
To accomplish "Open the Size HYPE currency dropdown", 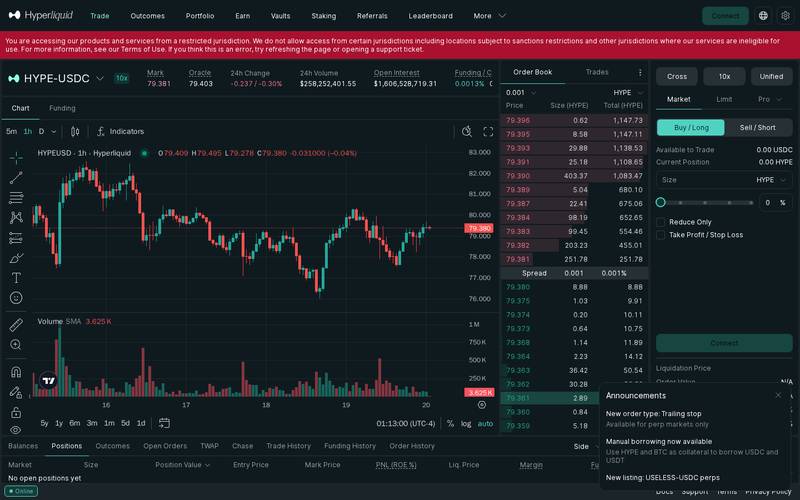I will (x=771, y=180).
